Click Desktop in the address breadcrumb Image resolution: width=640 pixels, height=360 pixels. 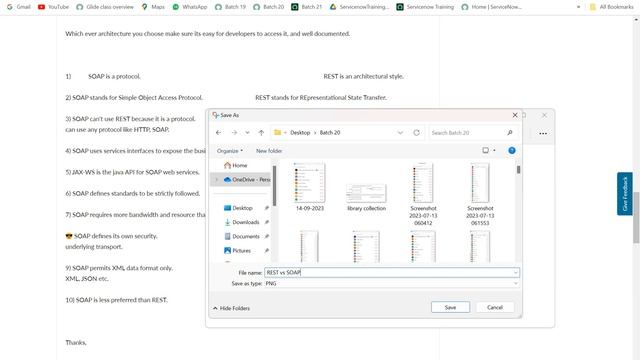tap(300, 133)
